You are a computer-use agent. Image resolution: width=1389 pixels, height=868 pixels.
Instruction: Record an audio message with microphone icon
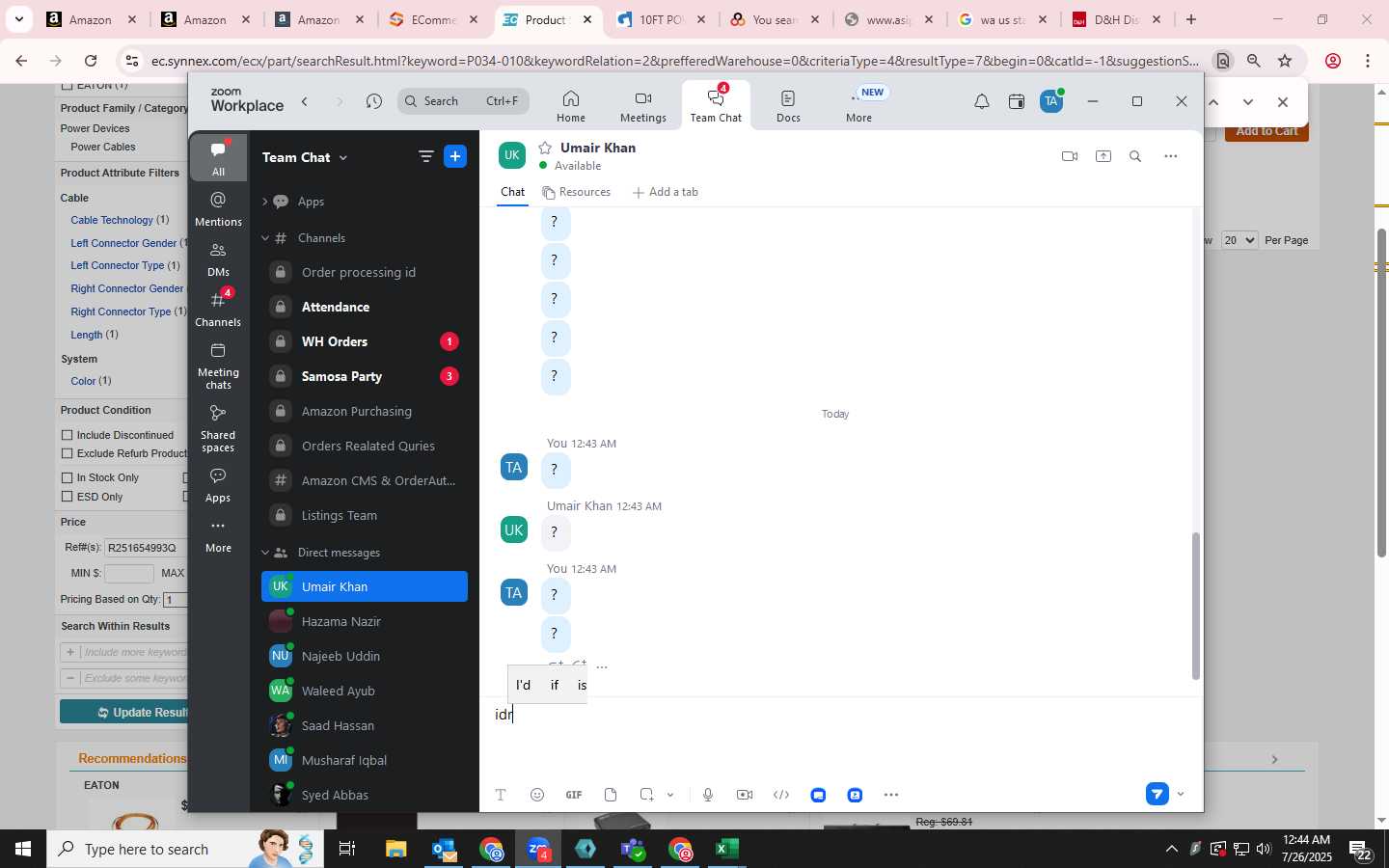[708, 795]
